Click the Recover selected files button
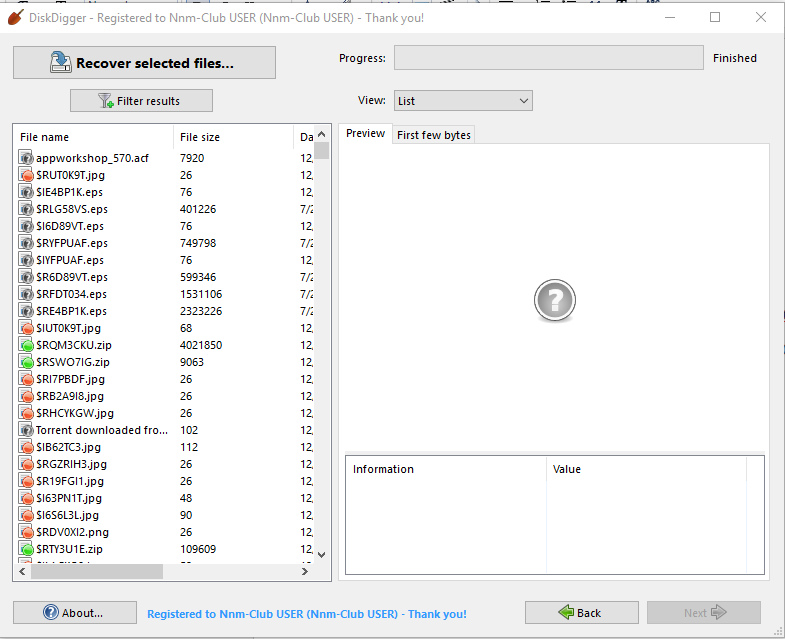Image resolution: width=785 pixels, height=639 pixels. 144,63
